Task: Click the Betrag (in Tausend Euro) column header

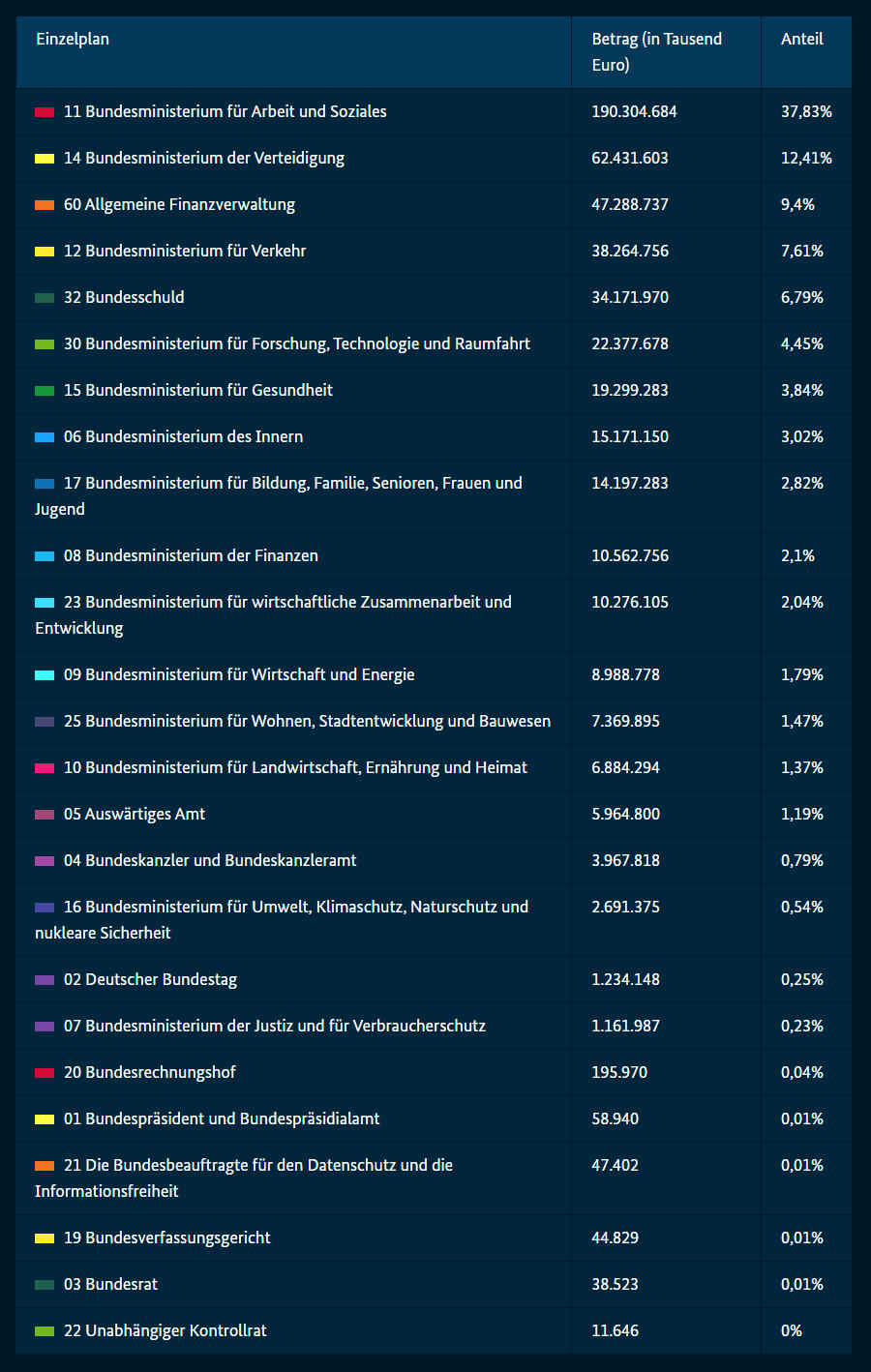Action: click(x=656, y=51)
